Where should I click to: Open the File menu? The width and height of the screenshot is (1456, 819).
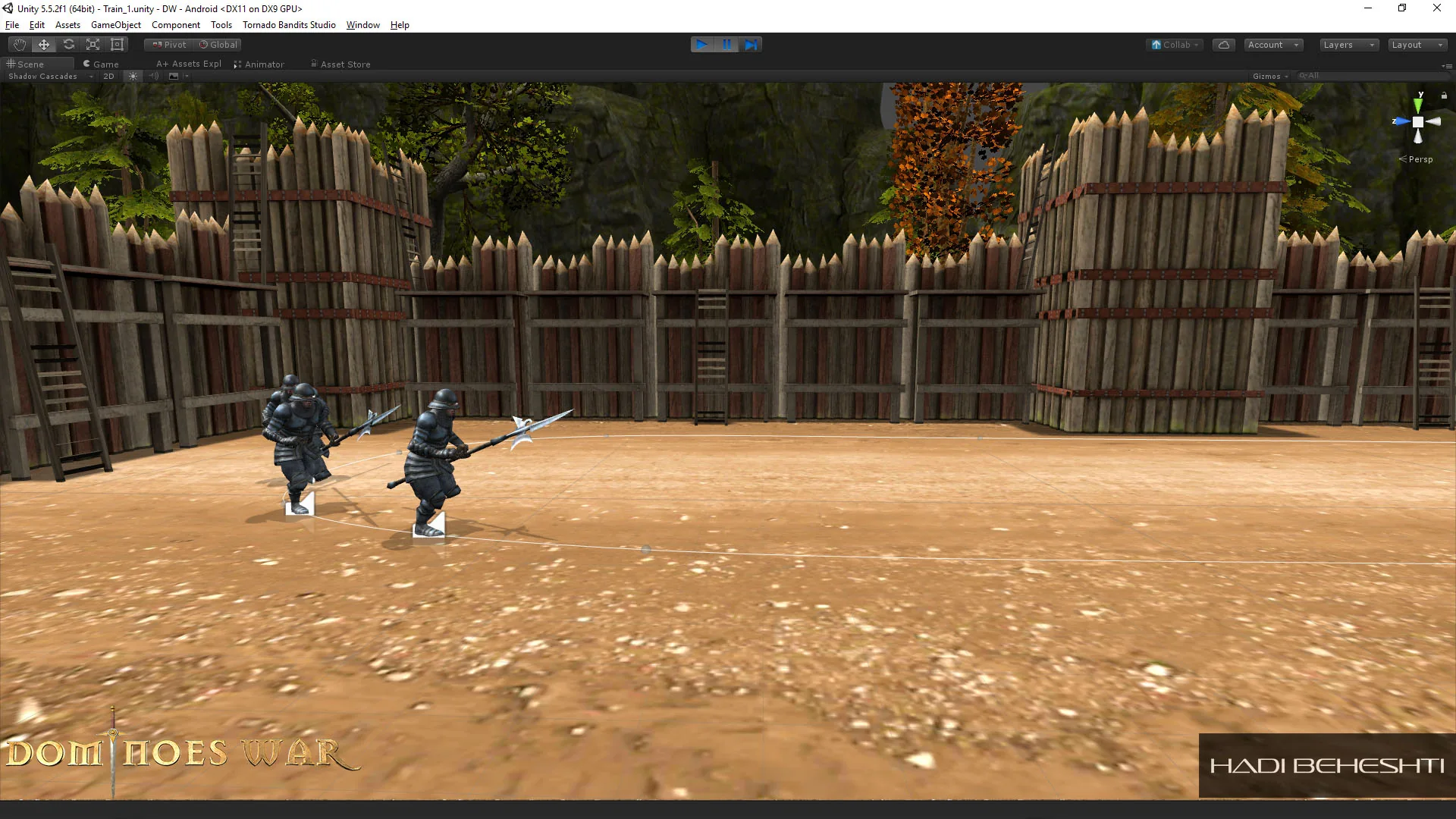pos(12,25)
